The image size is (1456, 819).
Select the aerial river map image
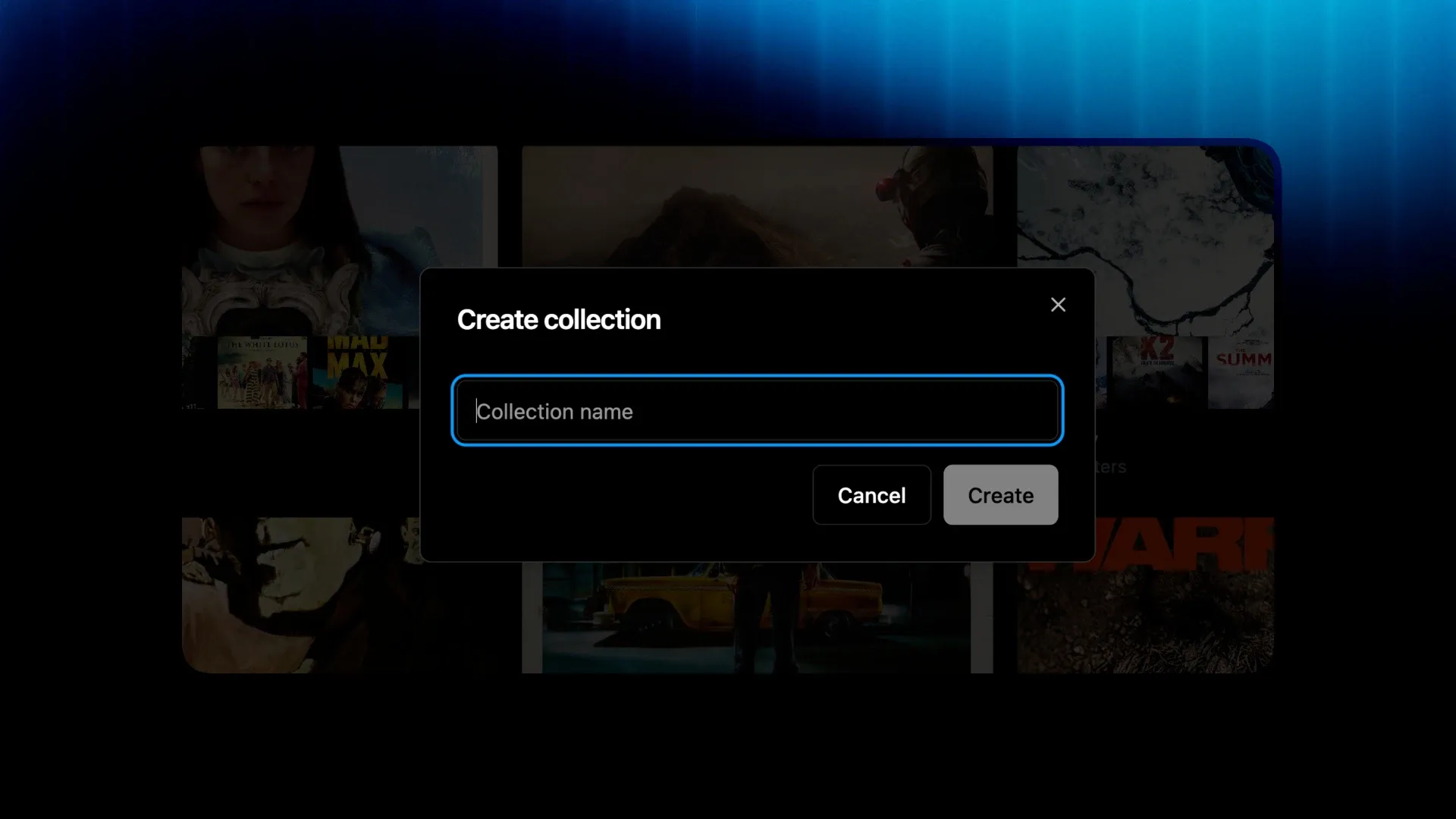click(1145, 240)
